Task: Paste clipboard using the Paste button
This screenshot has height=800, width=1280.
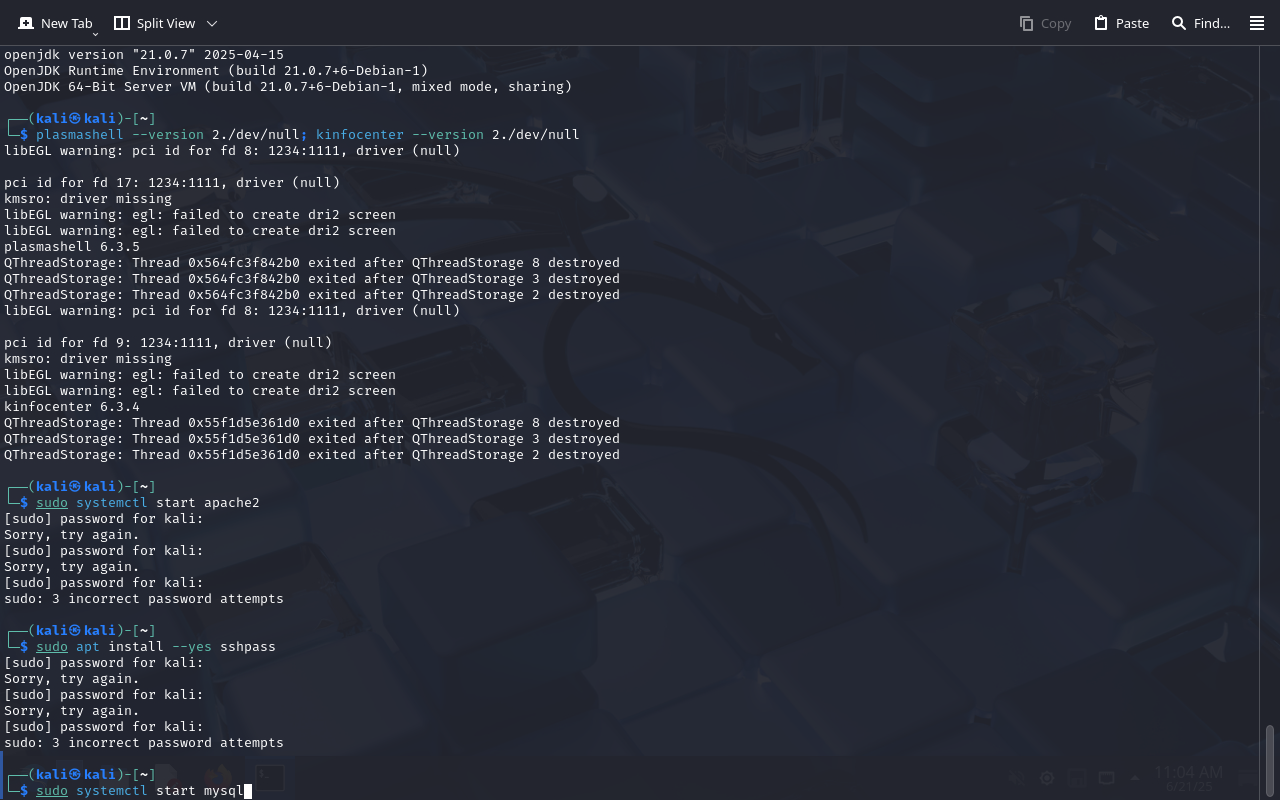Action: pyautogui.click(x=1121, y=23)
